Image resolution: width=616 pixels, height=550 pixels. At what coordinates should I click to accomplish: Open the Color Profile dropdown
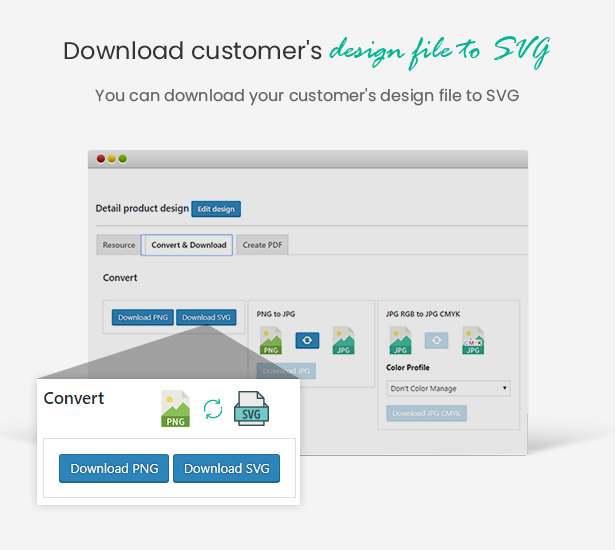tap(449, 388)
